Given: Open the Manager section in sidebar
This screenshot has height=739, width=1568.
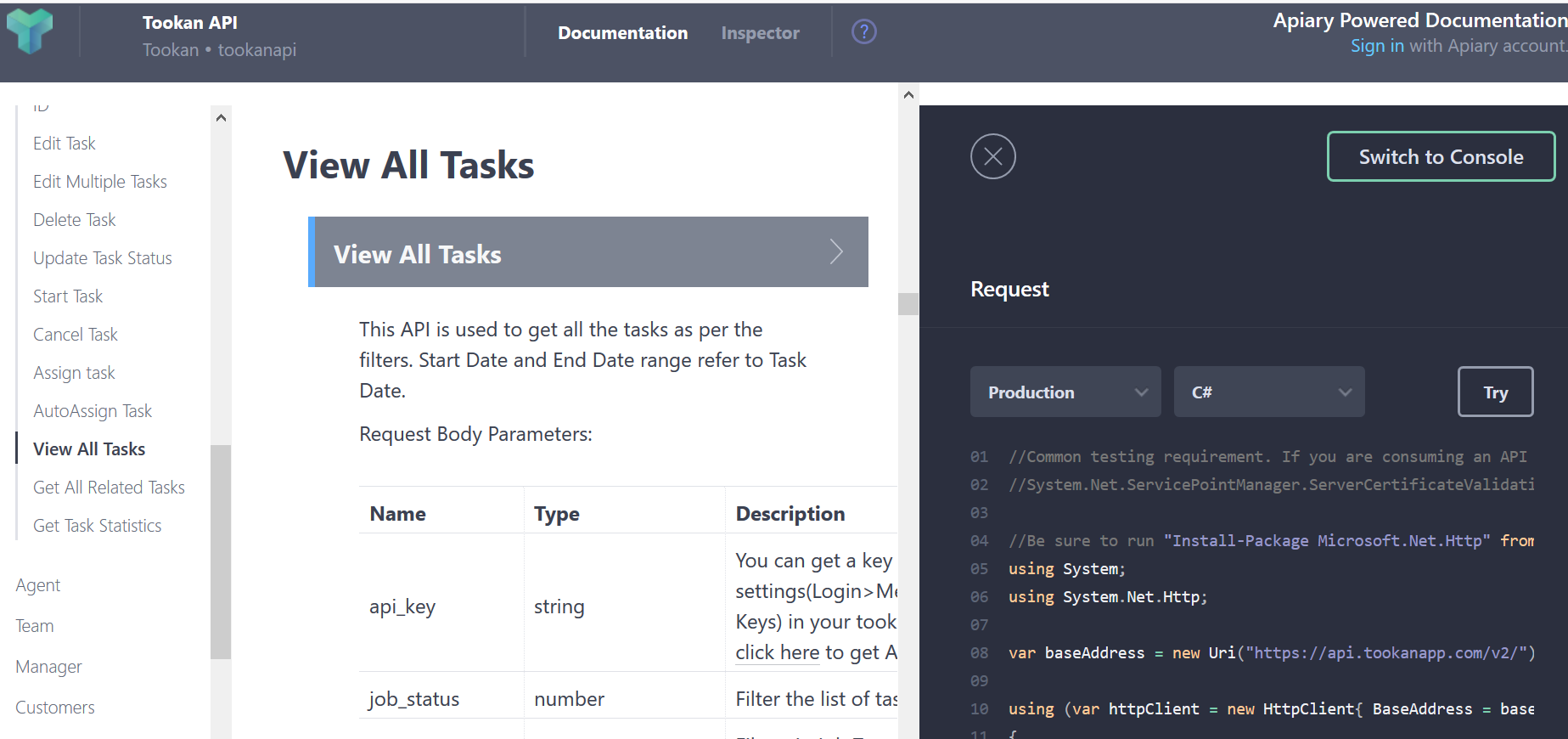Looking at the screenshot, I should (49, 667).
